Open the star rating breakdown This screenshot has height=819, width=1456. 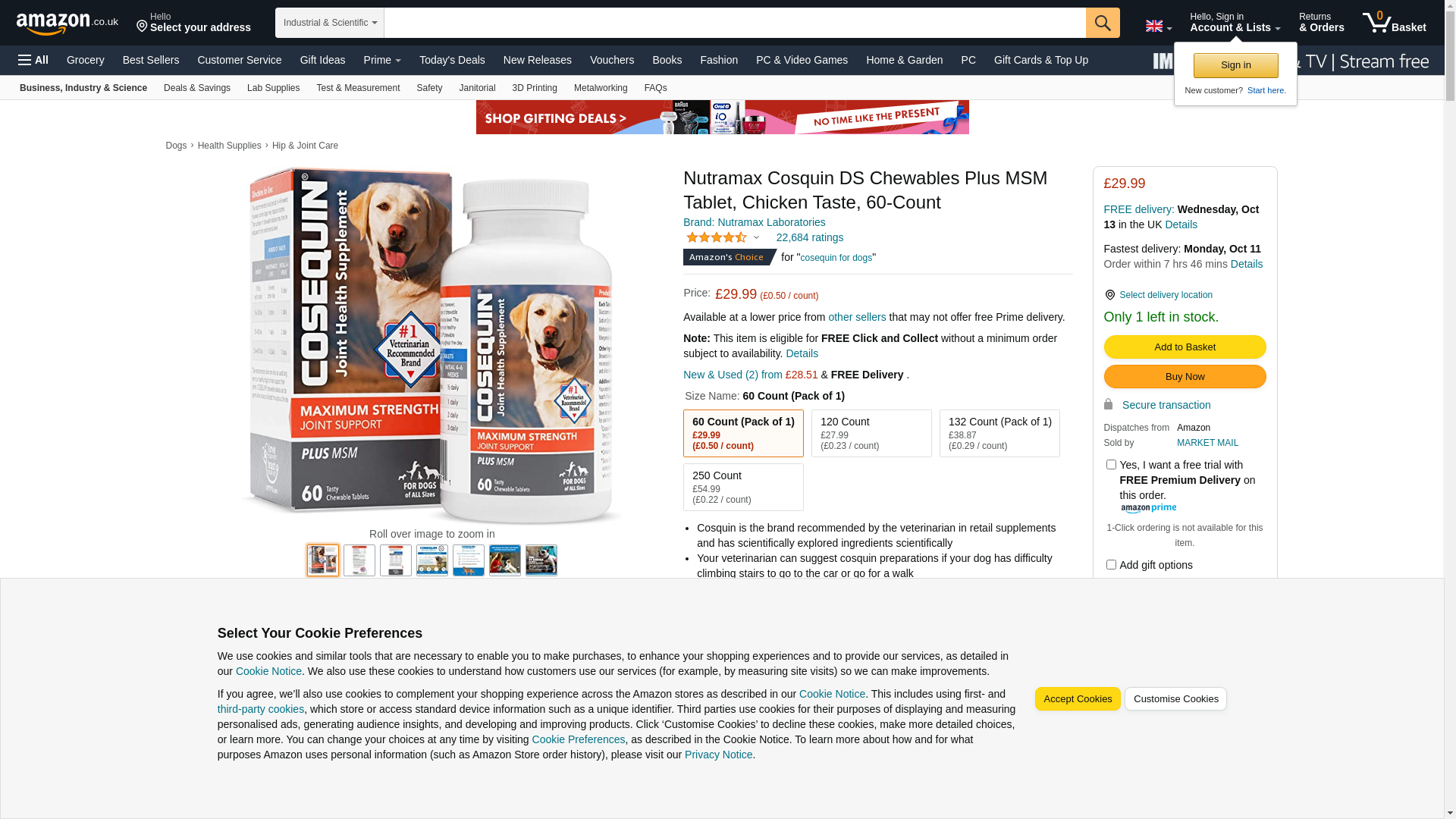[723, 237]
